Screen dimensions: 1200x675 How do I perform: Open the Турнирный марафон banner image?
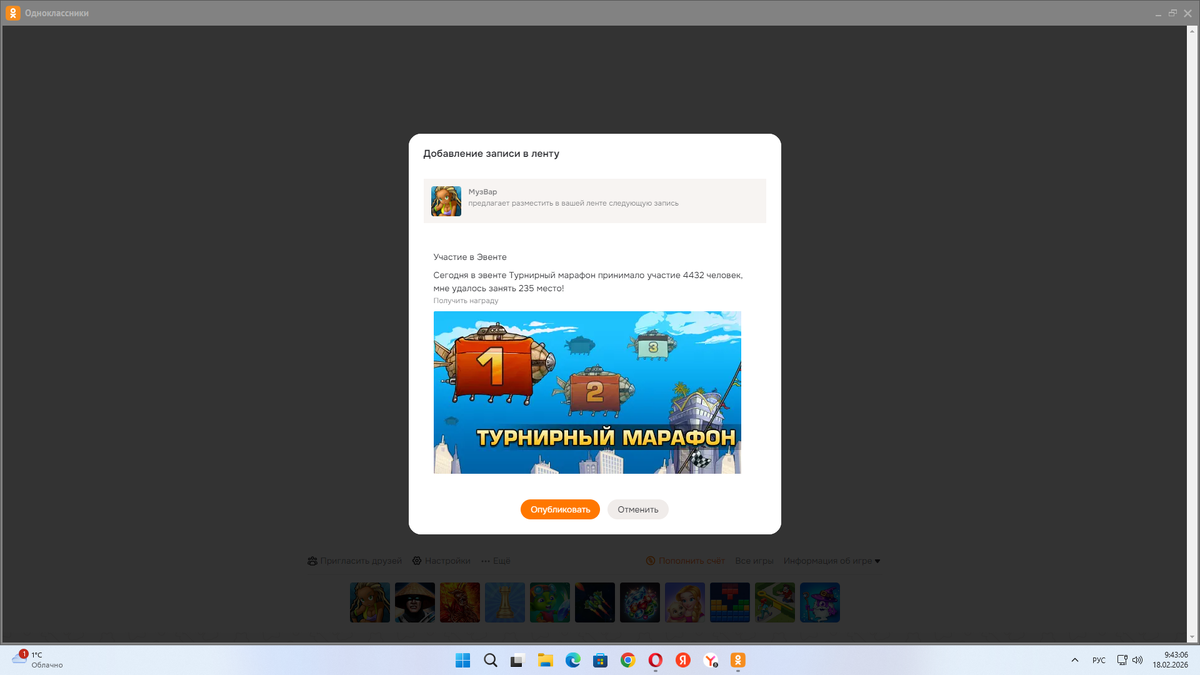pos(587,392)
